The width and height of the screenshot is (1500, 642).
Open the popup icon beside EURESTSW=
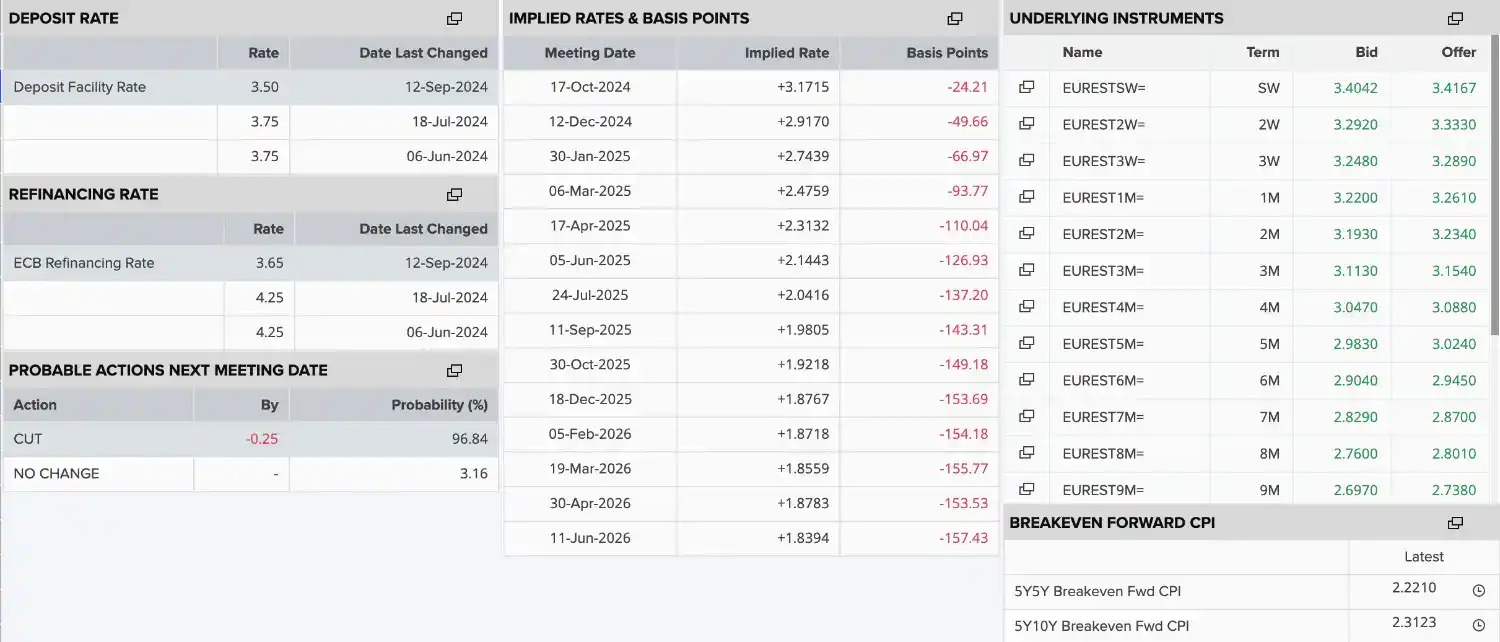coord(1026,87)
